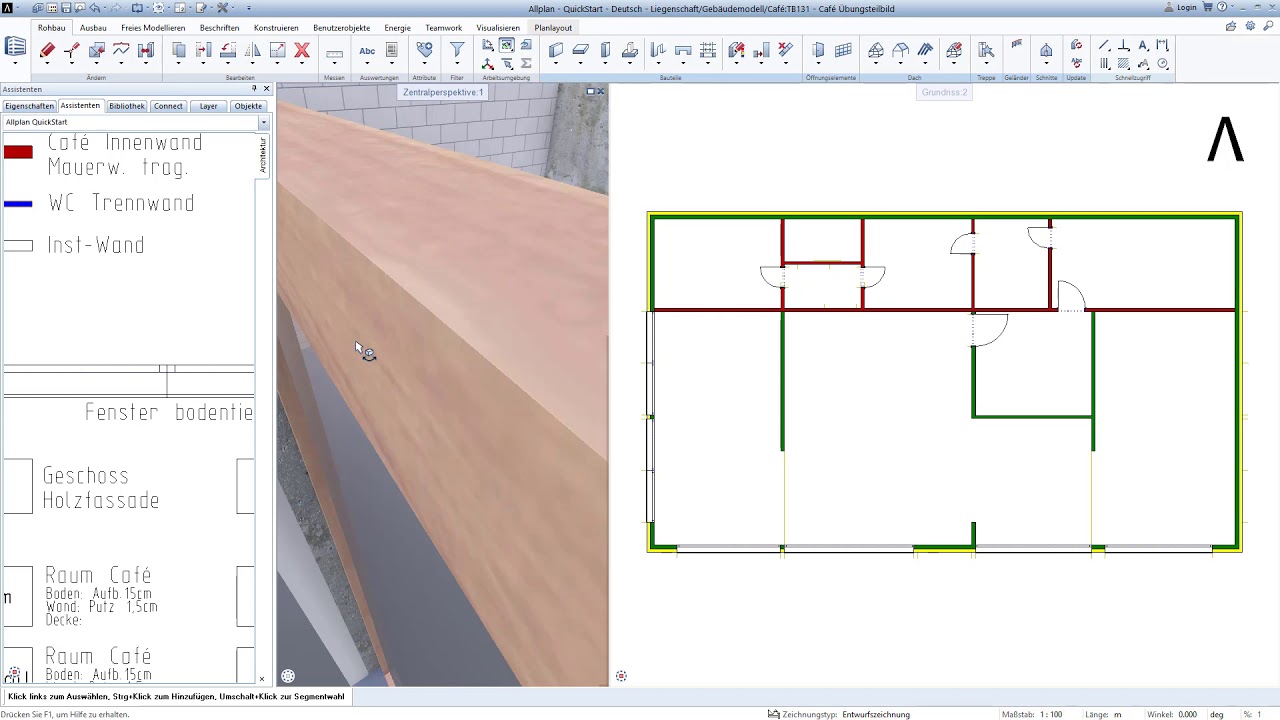Click the copy elements icon
This screenshot has height=720, width=1280.
tap(179, 50)
